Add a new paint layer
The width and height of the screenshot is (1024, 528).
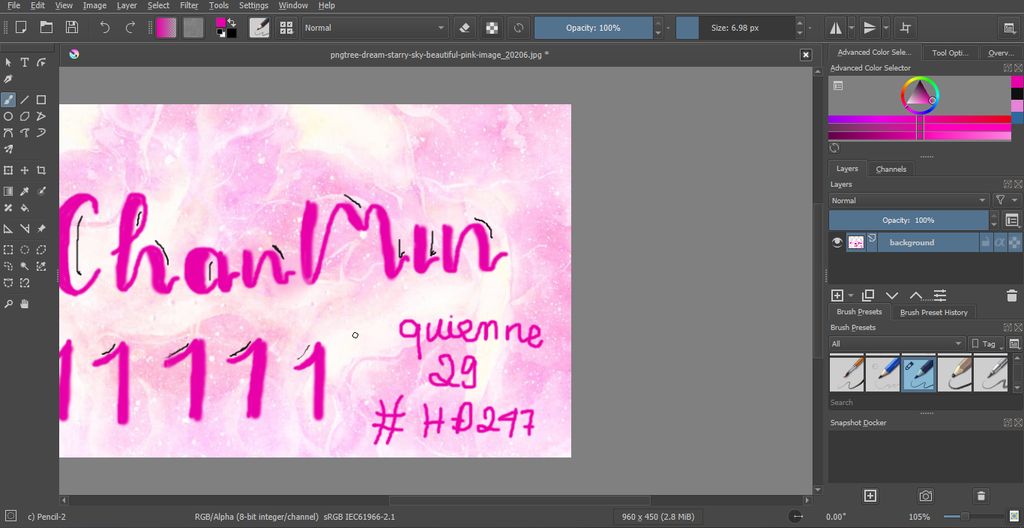837,296
